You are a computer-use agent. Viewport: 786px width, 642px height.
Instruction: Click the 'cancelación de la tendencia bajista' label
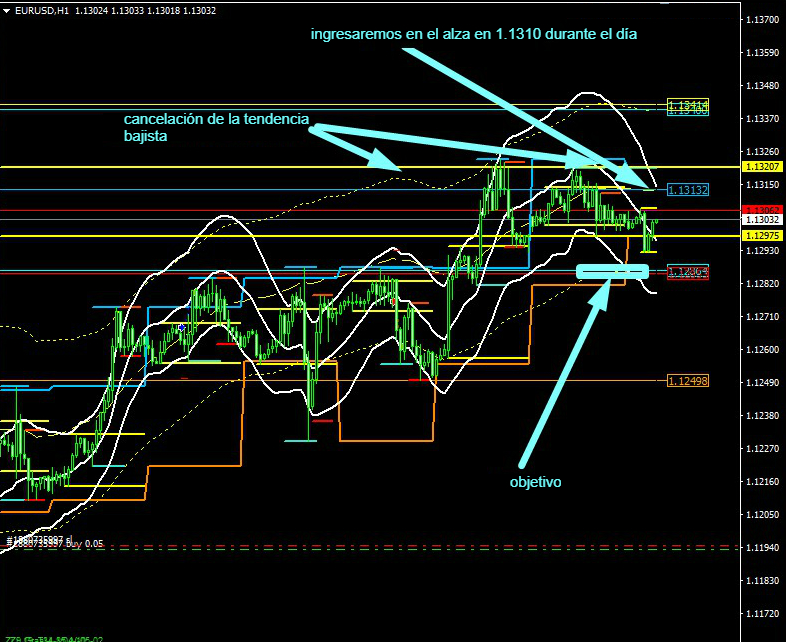[215, 128]
